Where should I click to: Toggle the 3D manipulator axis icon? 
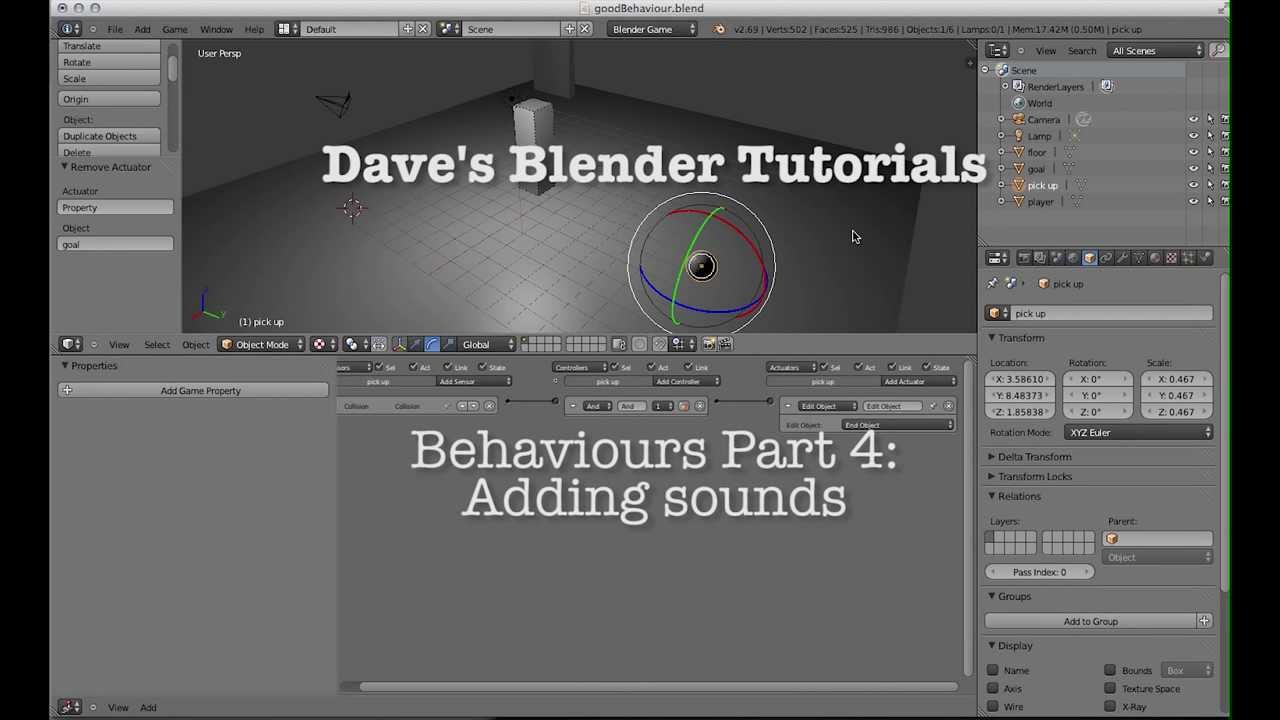(399, 344)
